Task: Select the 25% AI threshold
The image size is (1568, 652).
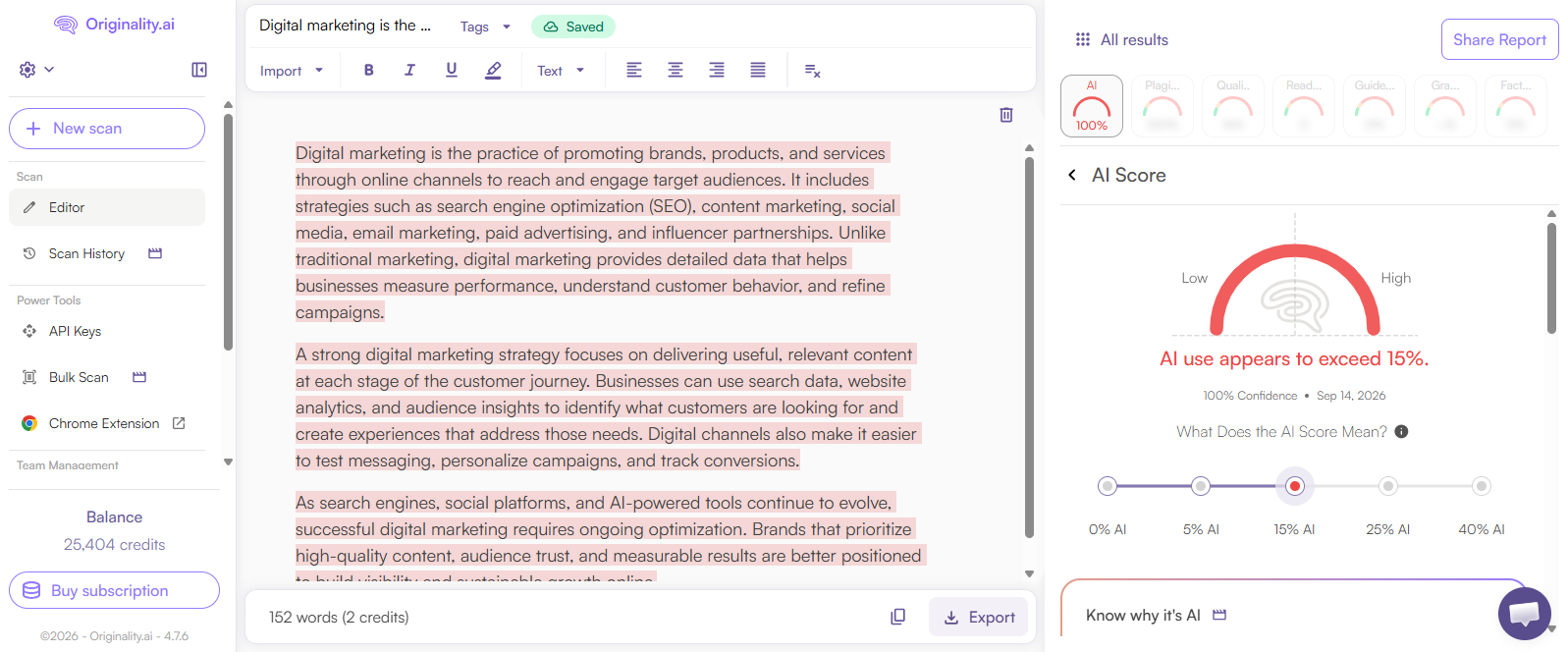Action: click(x=1388, y=486)
